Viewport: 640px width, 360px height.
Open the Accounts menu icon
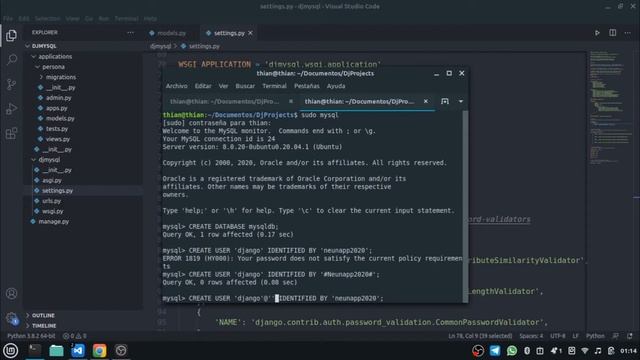click(11, 293)
